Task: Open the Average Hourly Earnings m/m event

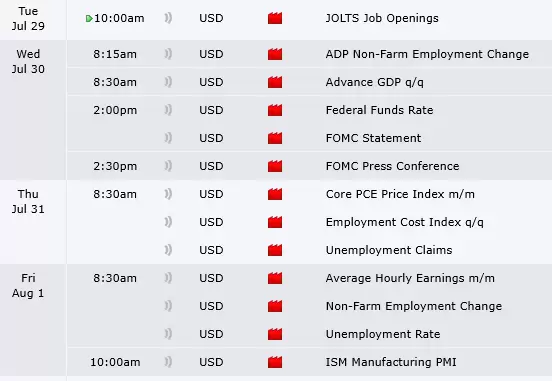Action: 410,278
